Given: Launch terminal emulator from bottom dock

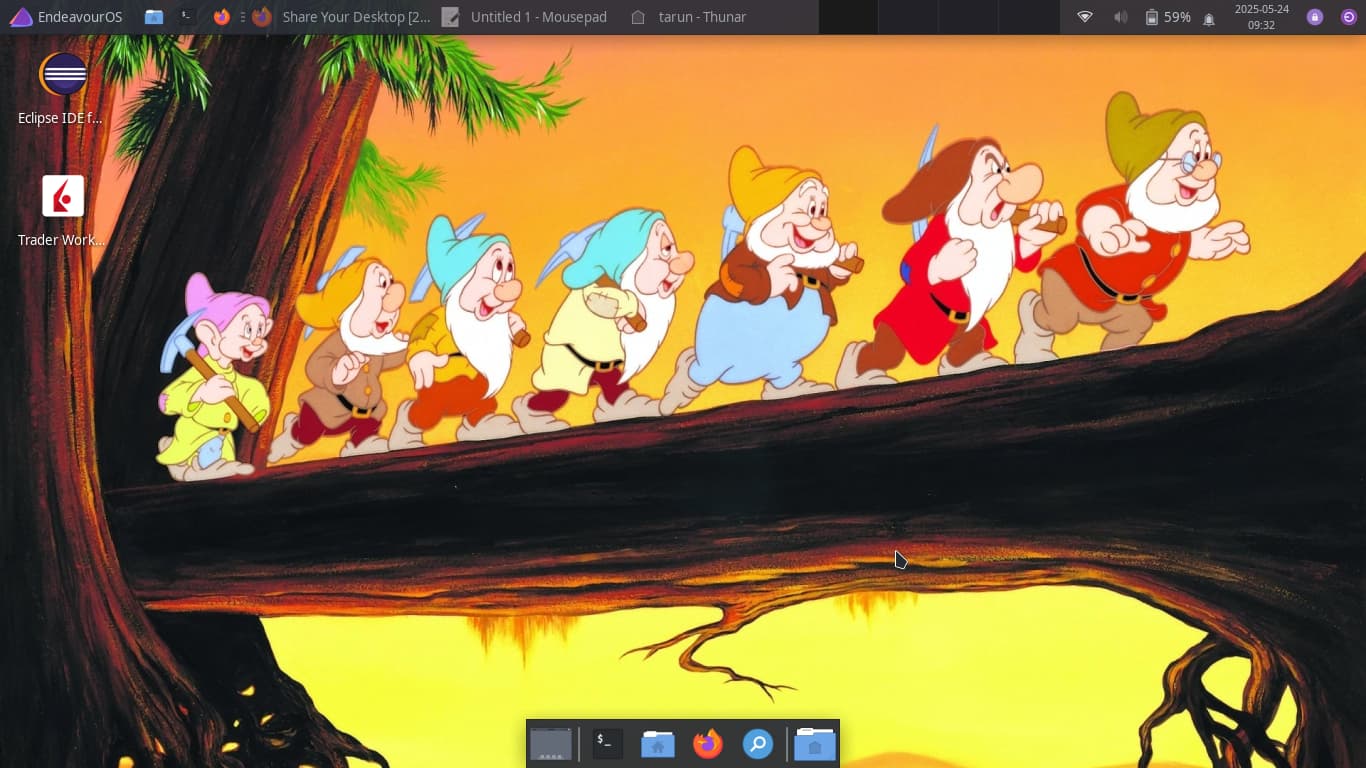Looking at the screenshot, I should [x=607, y=744].
